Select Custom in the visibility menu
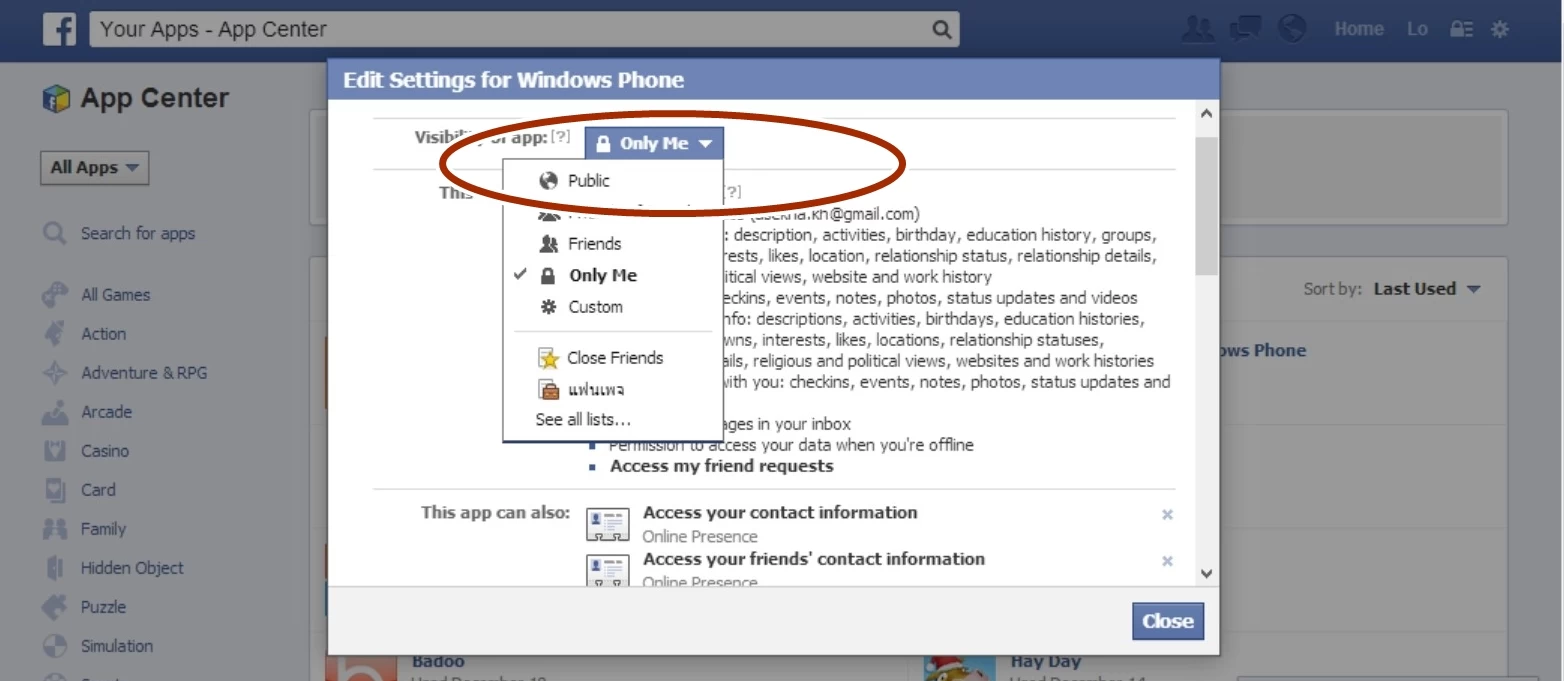Screen dimensions: 1564x681 pos(612,307)
